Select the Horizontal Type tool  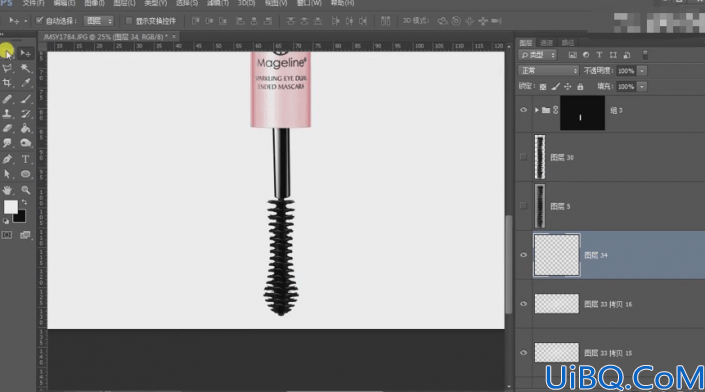(26, 159)
